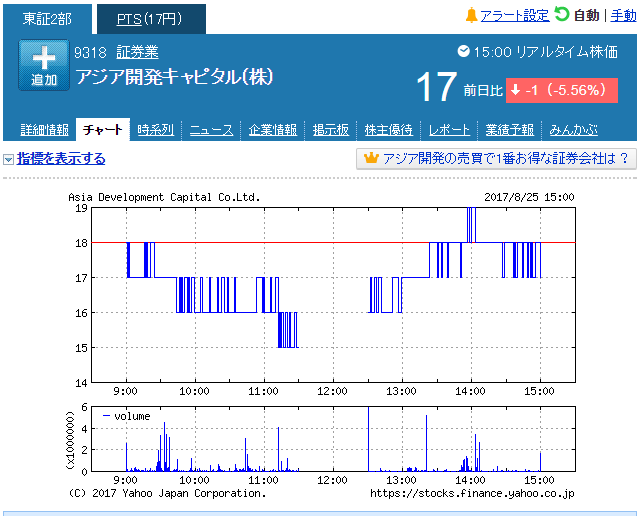Click the company name アジア開発キャピタル(株)

tap(174, 77)
